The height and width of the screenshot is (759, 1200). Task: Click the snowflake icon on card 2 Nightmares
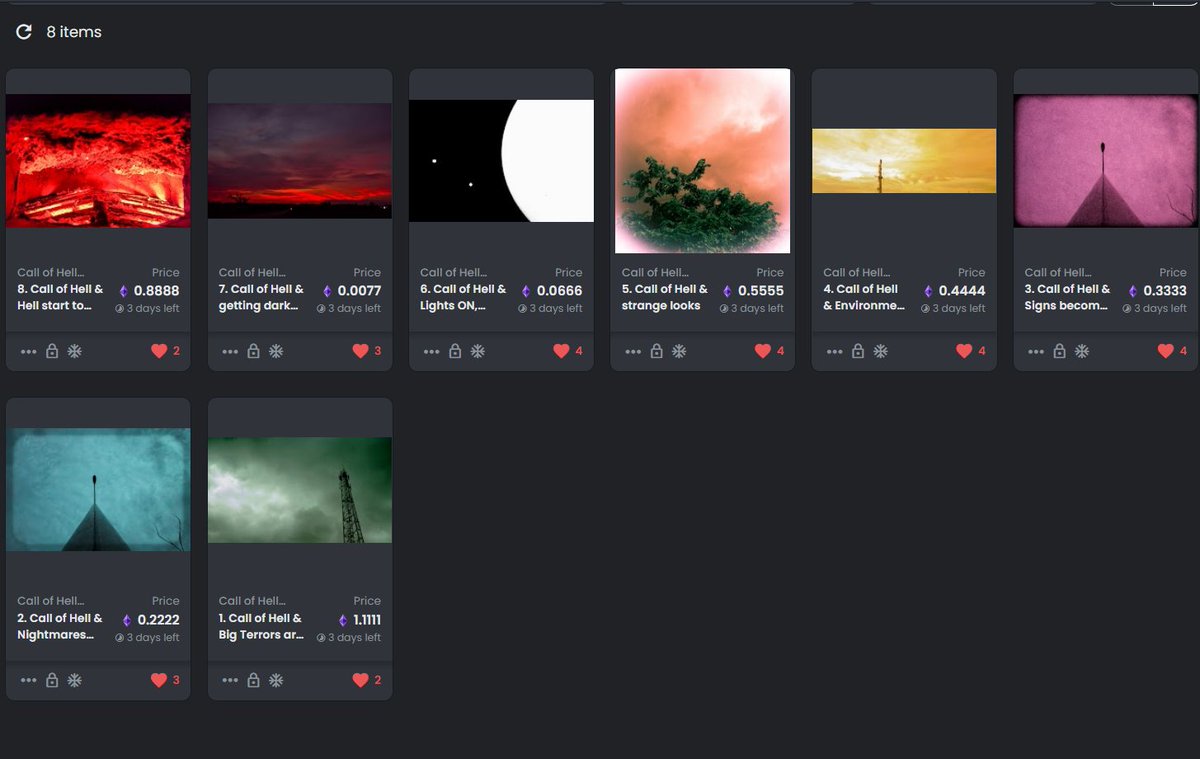(x=74, y=680)
